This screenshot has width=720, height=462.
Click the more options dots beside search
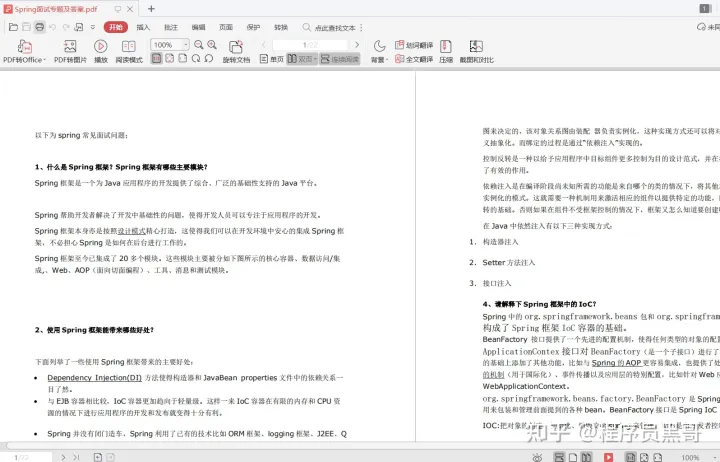361,28
